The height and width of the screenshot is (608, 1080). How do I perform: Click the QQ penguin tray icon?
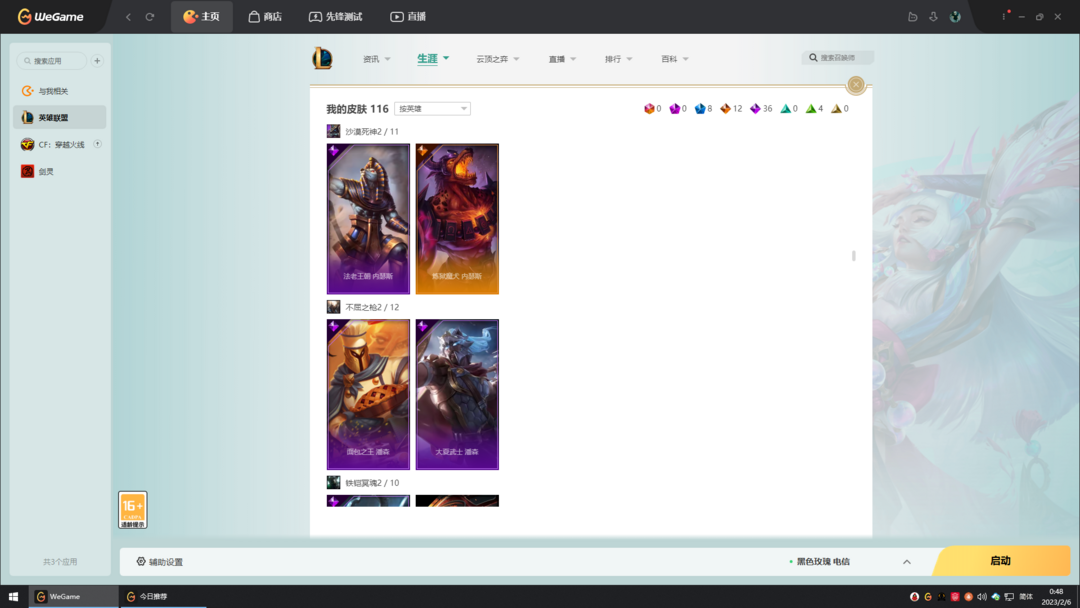pyautogui.click(x=914, y=597)
